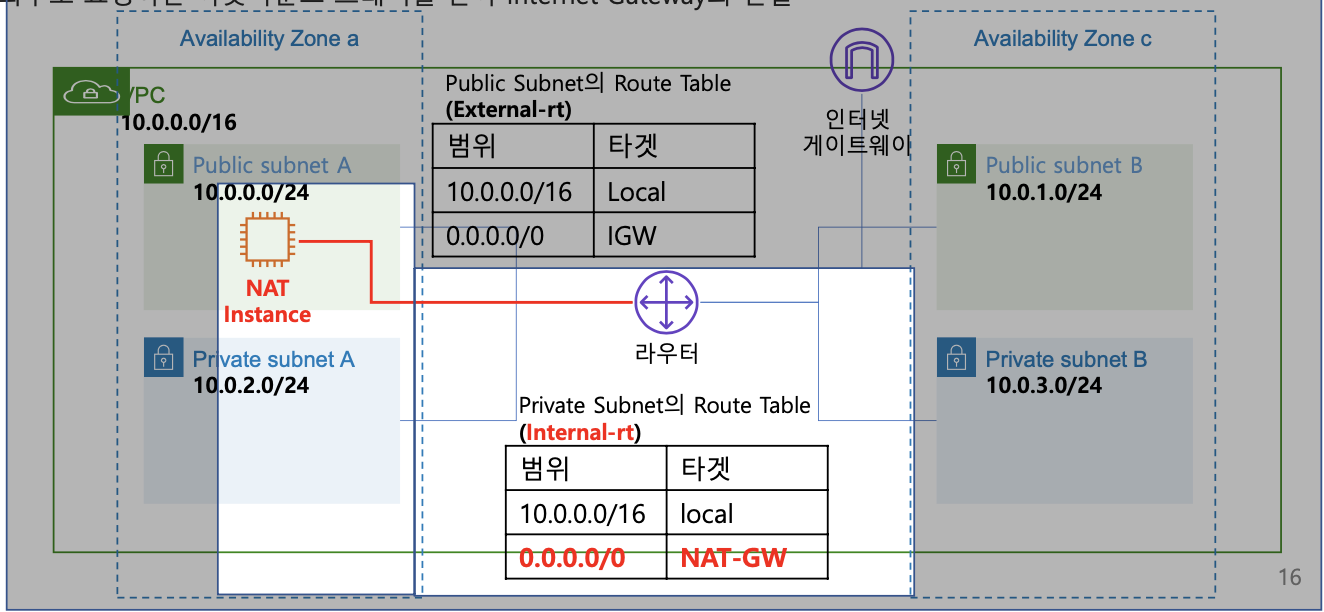Select the IGW target cell
This screenshot has height=612, width=1324.
tap(673, 234)
